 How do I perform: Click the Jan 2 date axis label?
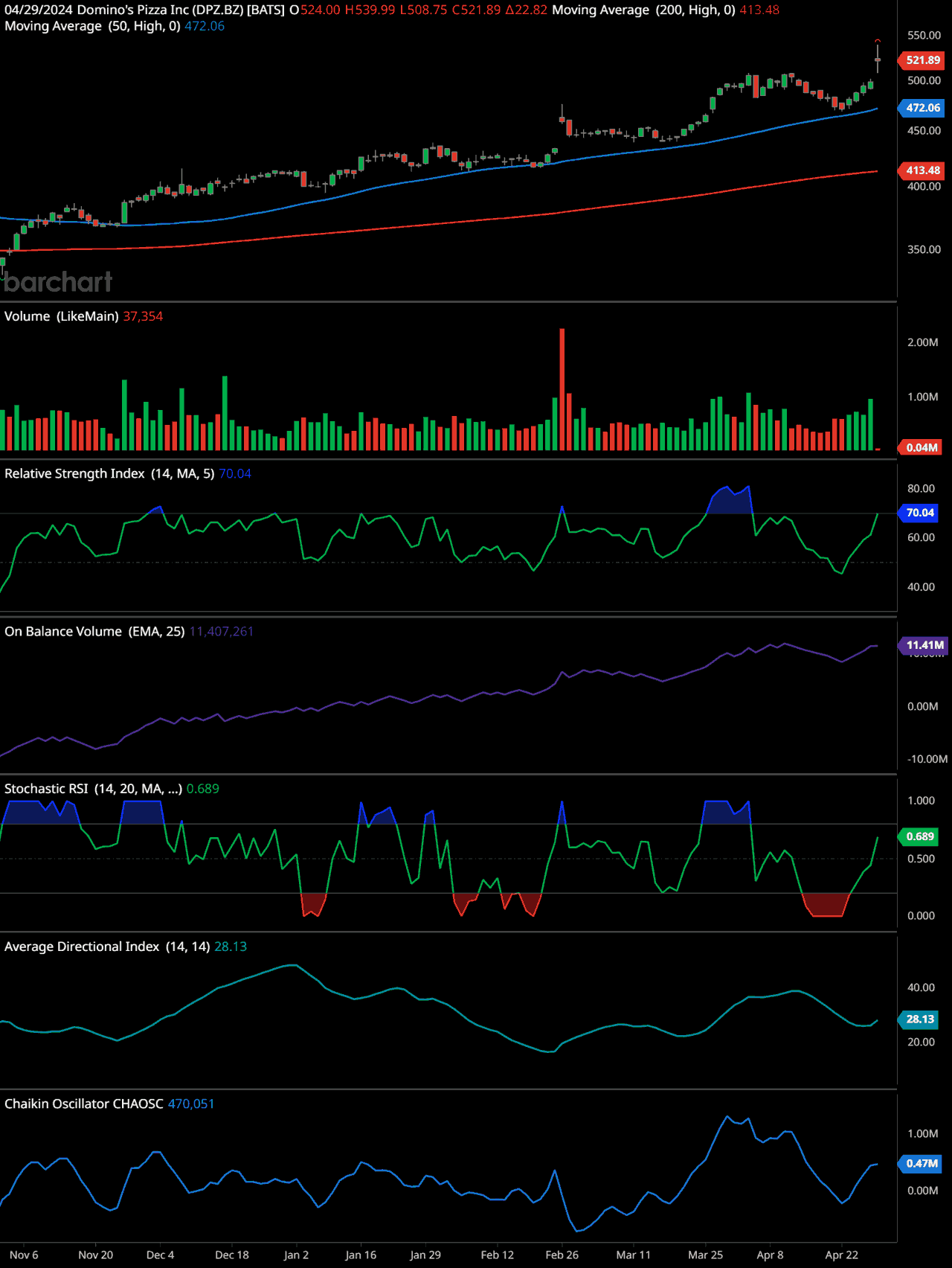[296, 1255]
